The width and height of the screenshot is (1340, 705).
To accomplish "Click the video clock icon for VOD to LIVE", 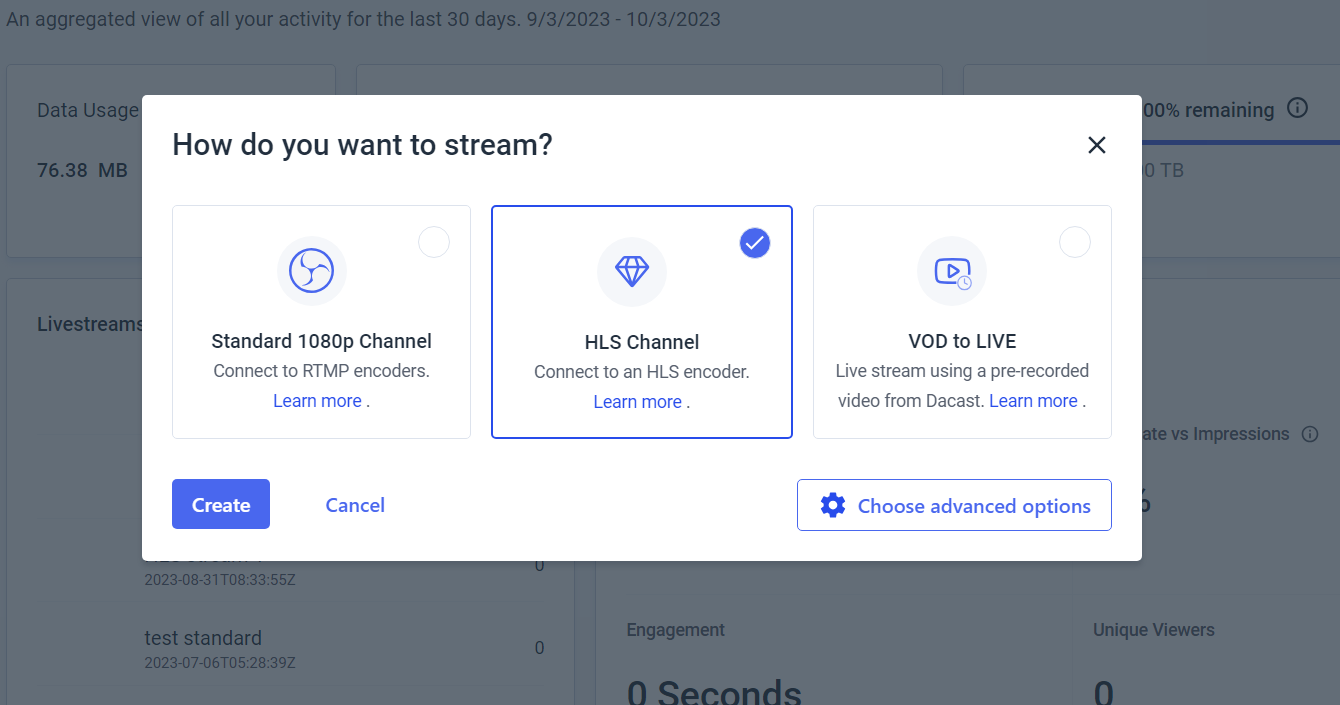I will pyautogui.click(x=952, y=272).
